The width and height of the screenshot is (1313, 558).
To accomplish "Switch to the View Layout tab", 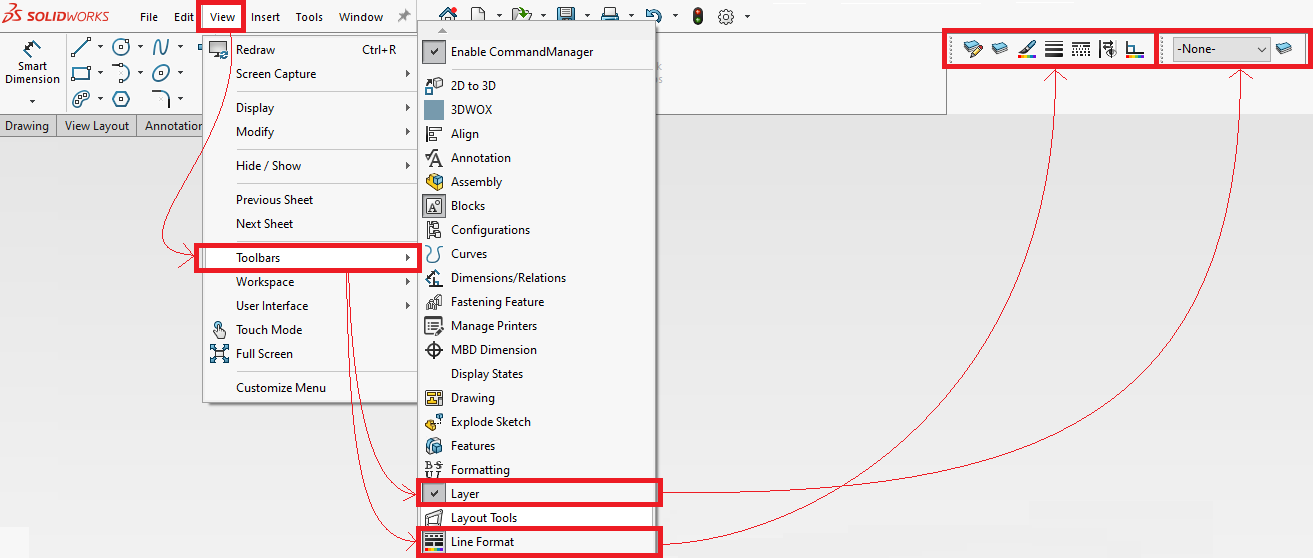I will click(x=97, y=126).
